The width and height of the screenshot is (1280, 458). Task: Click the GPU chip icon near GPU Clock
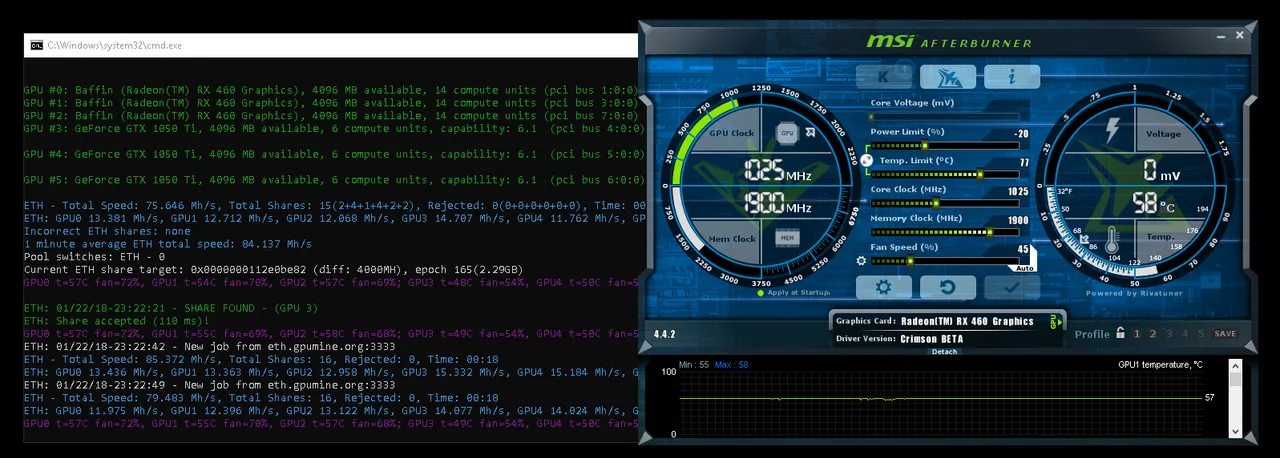[787, 133]
